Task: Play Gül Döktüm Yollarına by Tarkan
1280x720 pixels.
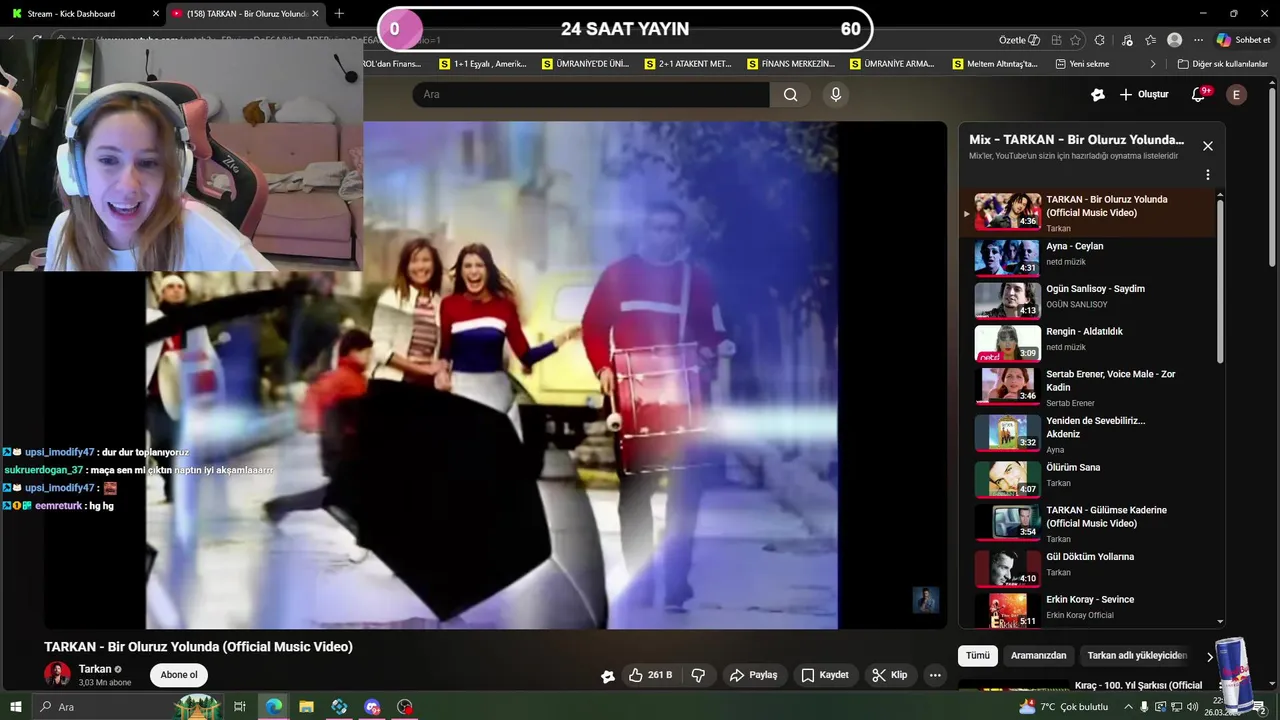Action: [x=1090, y=567]
